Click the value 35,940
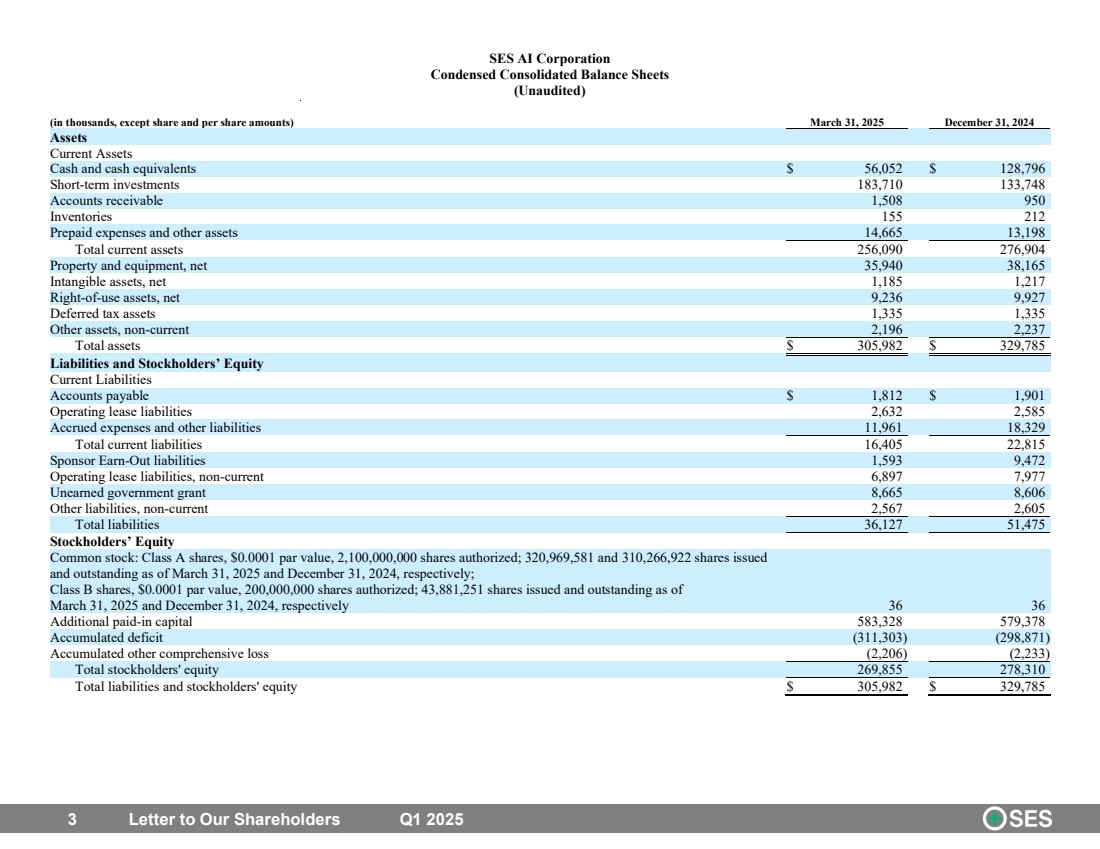Image resolution: width=1100 pixels, height=849 pixels. pos(883,266)
